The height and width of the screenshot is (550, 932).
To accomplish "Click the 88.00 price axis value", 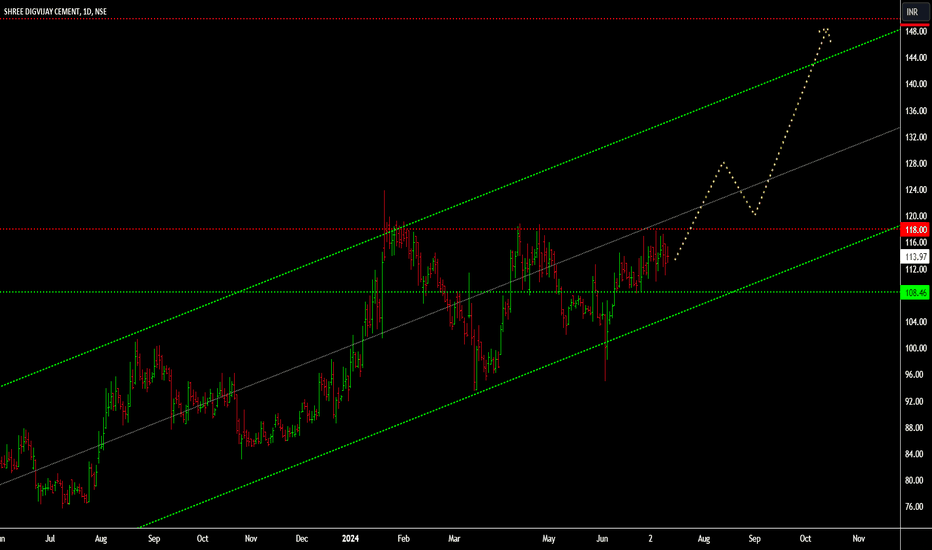I will 916,428.
